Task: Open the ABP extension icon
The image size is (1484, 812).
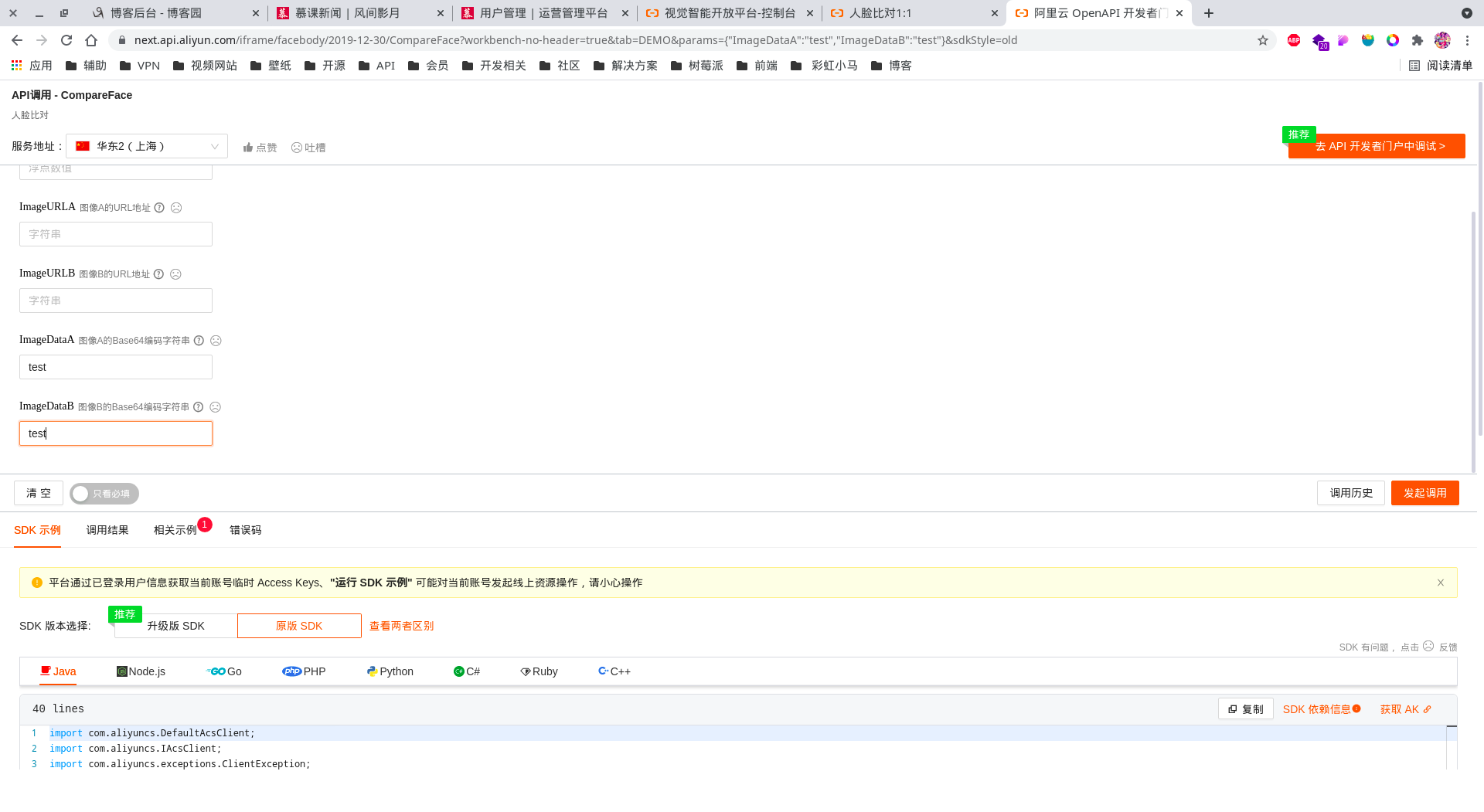Action: 1294,40
